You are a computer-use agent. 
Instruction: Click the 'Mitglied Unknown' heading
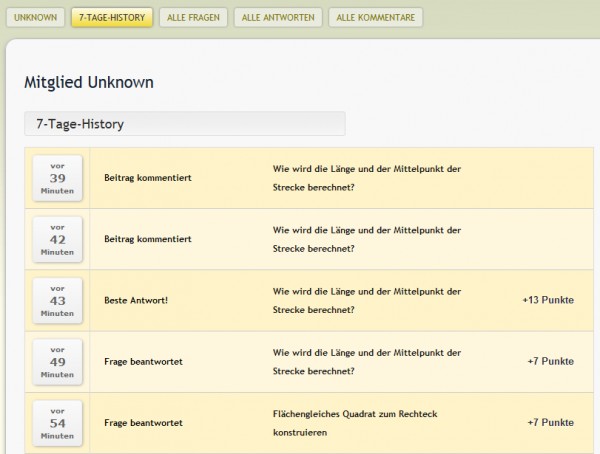tap(89, 81)
